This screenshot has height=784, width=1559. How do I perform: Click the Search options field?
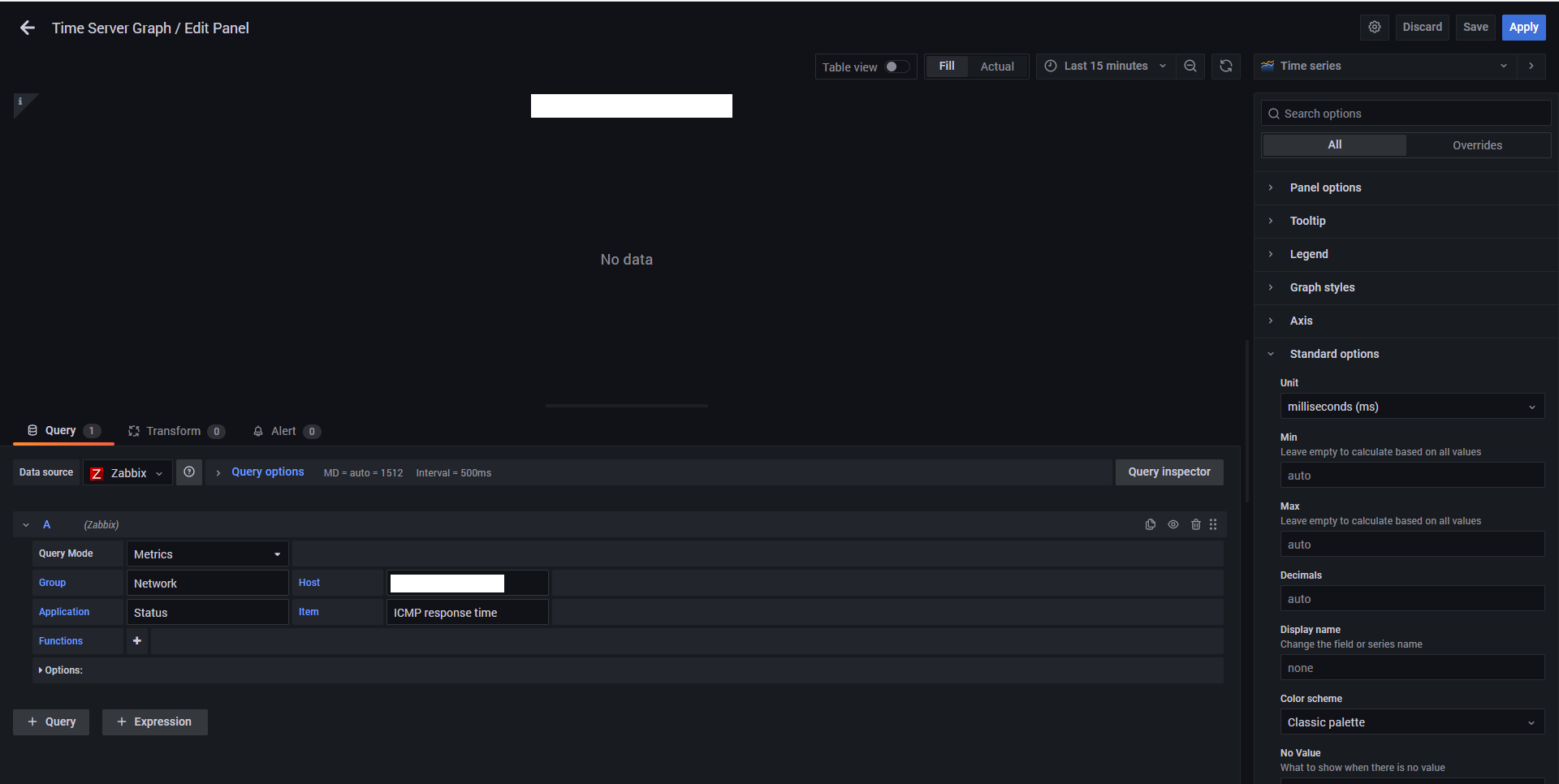coord(1406,114)
